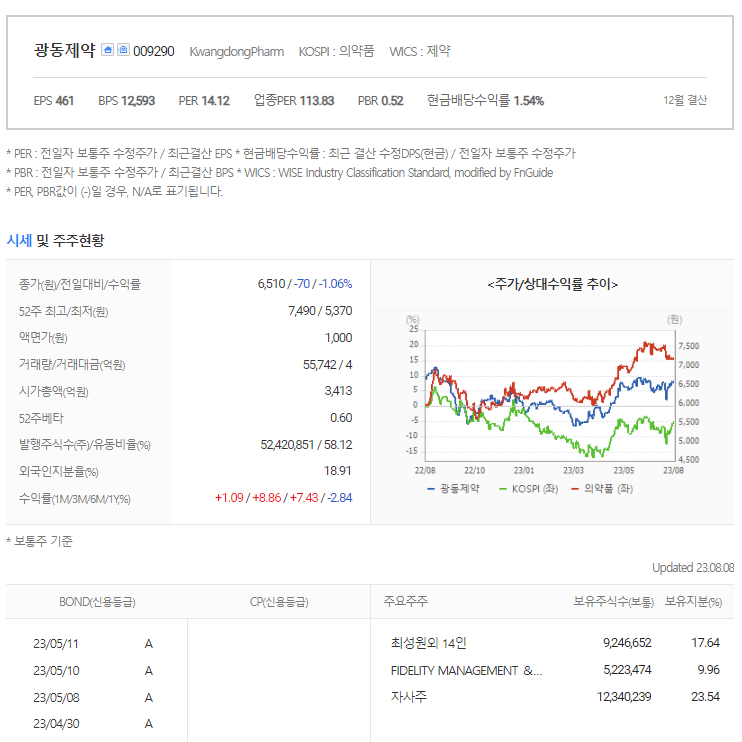Click the ownership percentage 23.54

[x=705, y=697]
